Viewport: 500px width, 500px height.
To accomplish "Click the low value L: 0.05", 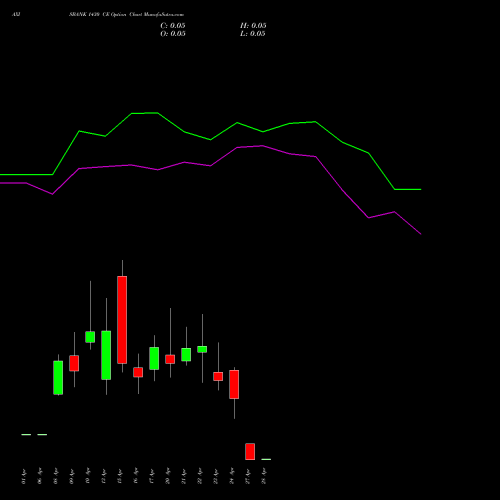I will click(253, 34).
